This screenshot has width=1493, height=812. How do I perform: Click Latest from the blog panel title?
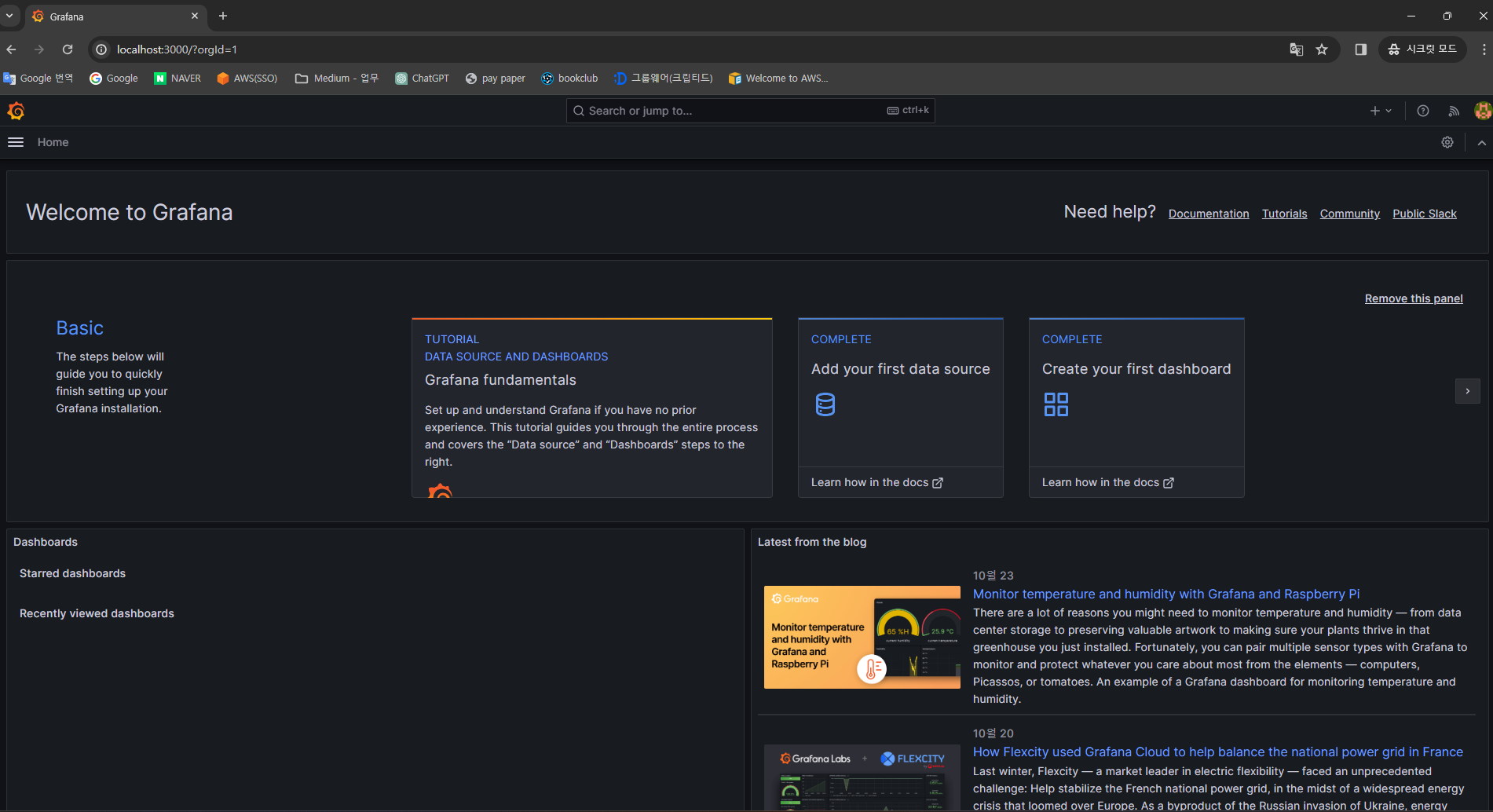(812, 542)
